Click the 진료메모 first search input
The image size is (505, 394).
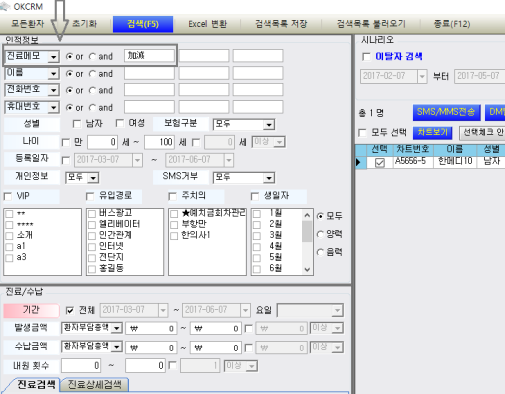pyautogui.click(x=149, y=56)
